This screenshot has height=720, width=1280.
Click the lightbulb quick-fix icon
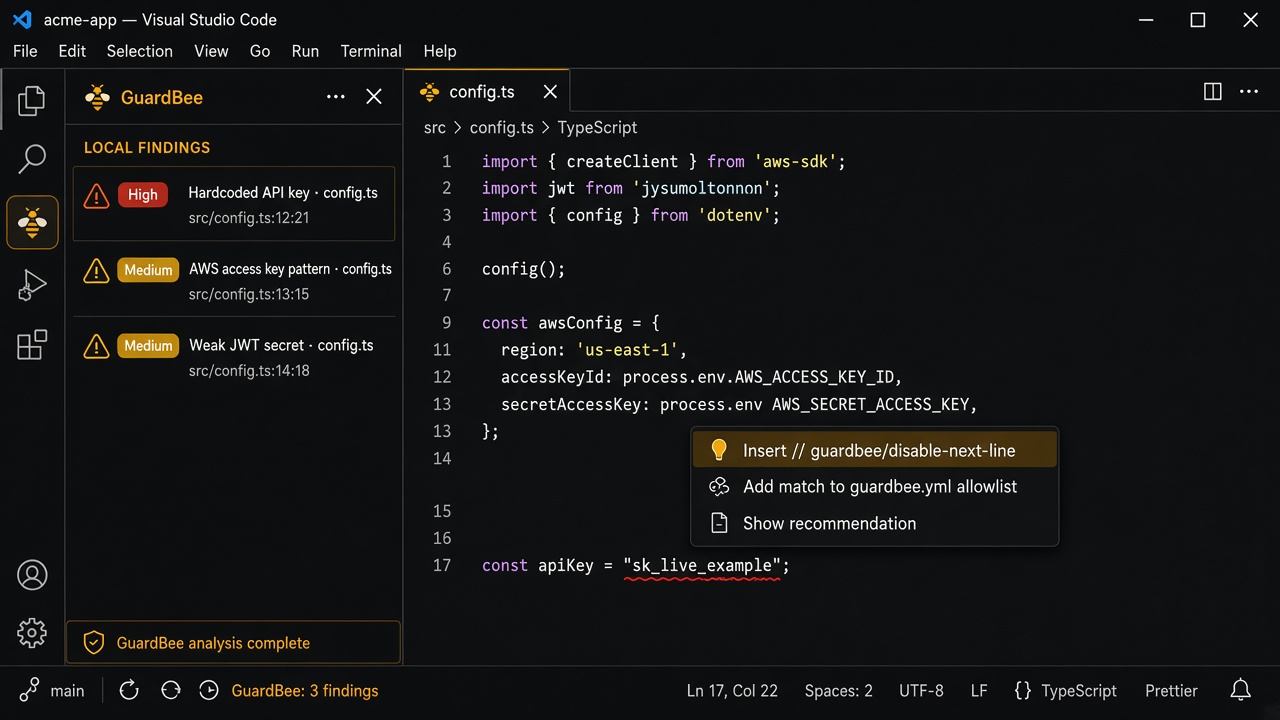click(718, 451)
